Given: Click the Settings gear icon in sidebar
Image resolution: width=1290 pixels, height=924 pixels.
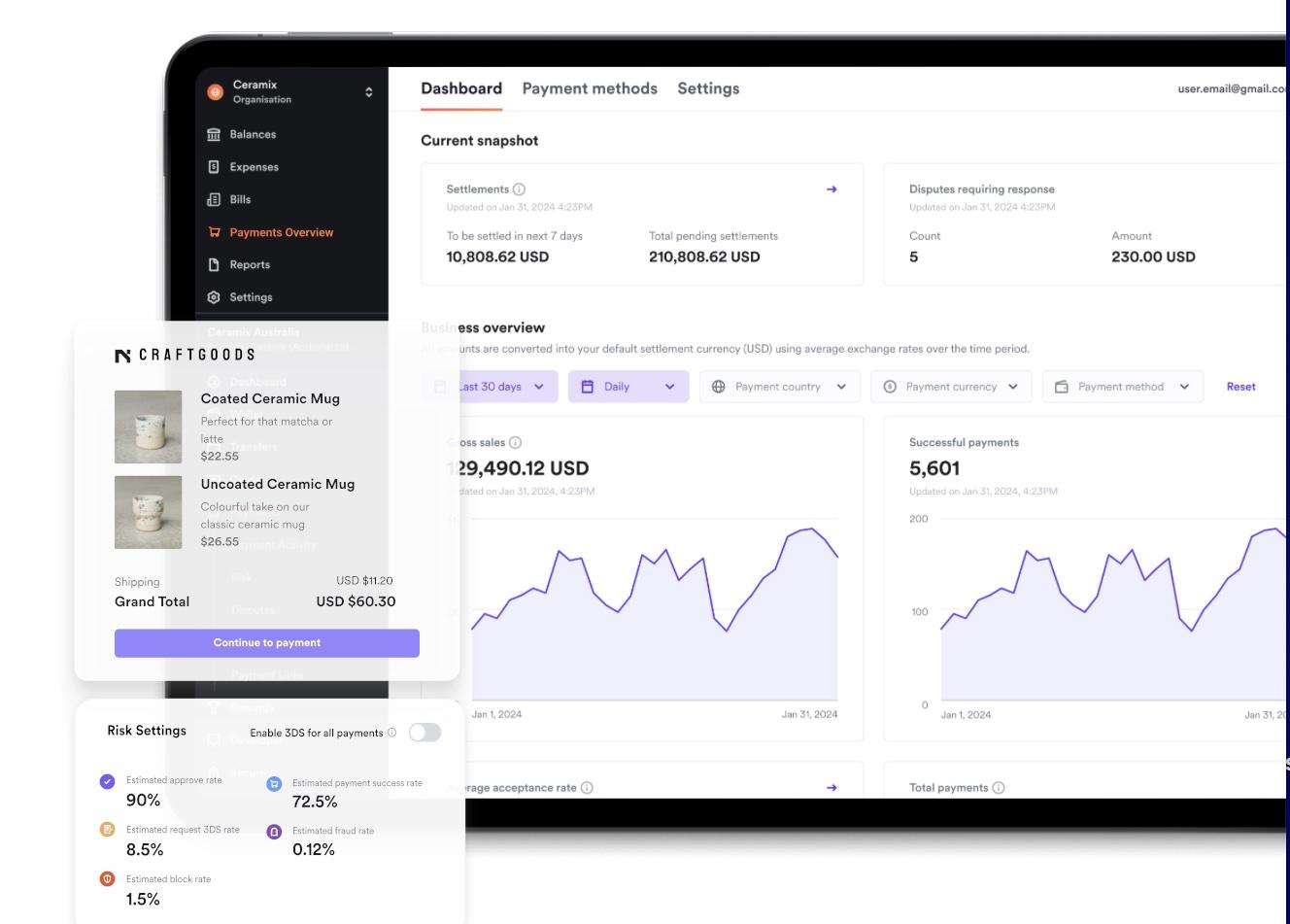Looking at the screenshot, I should click(x=214, y=297).
